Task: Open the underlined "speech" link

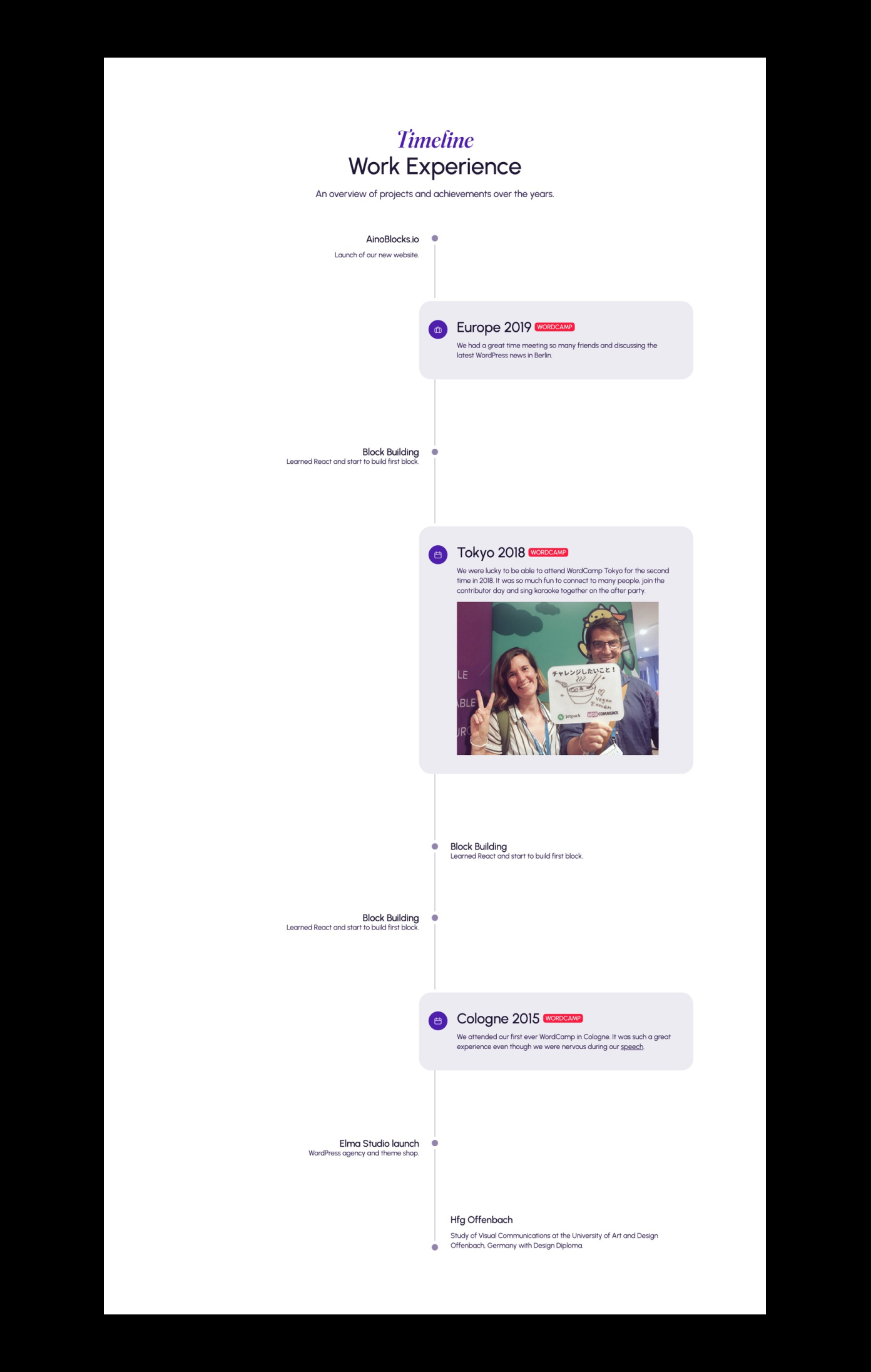Action: 632,1047
